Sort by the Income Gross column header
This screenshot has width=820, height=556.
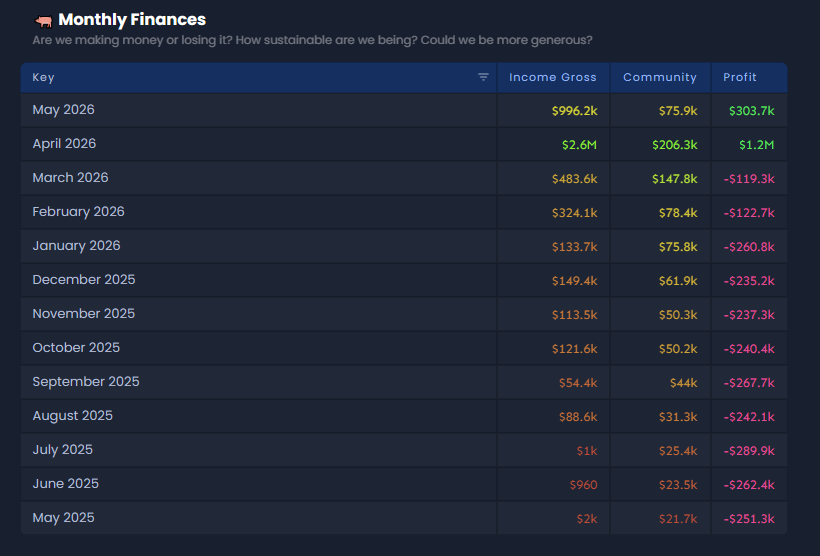click(x=552, y=77)
